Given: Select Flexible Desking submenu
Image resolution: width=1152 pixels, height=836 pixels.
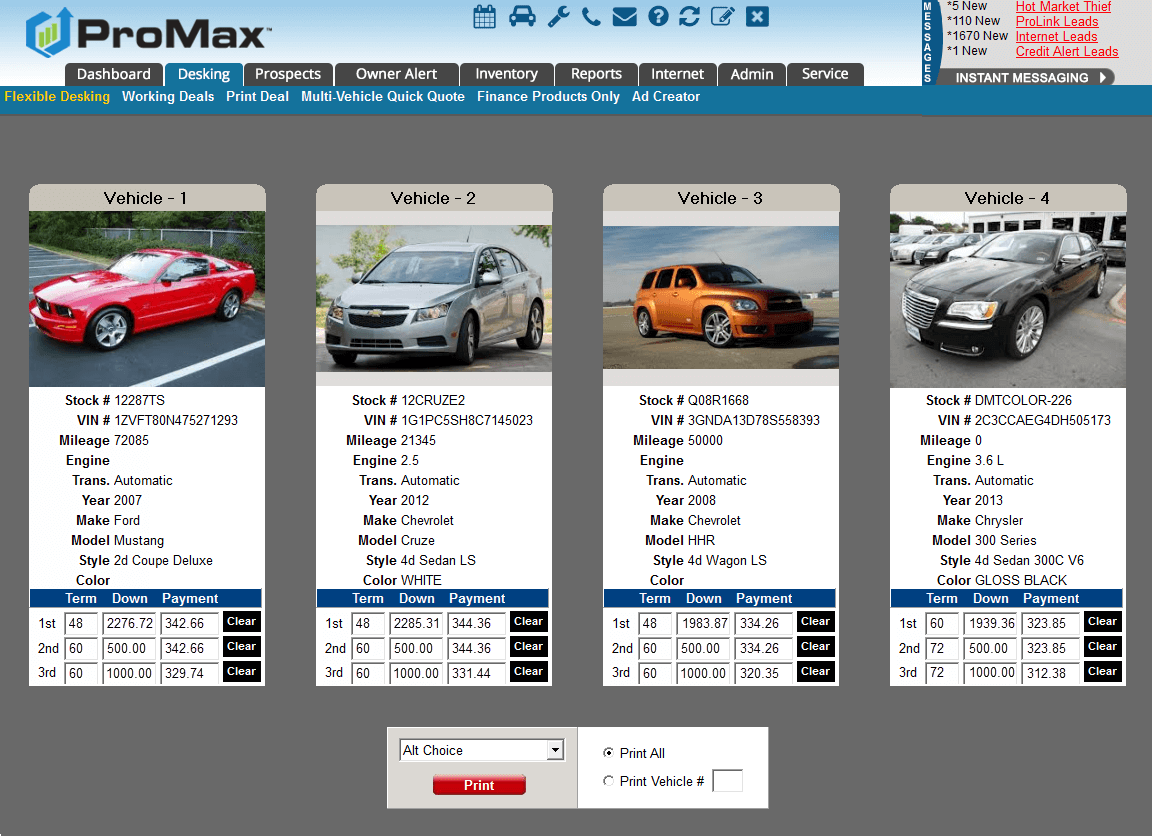Looking at the screenshot, I should click(57, 96).
